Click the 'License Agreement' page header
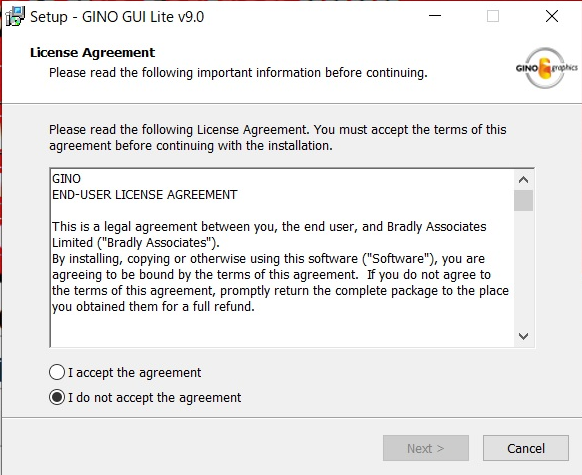 [x=92, y=53]
